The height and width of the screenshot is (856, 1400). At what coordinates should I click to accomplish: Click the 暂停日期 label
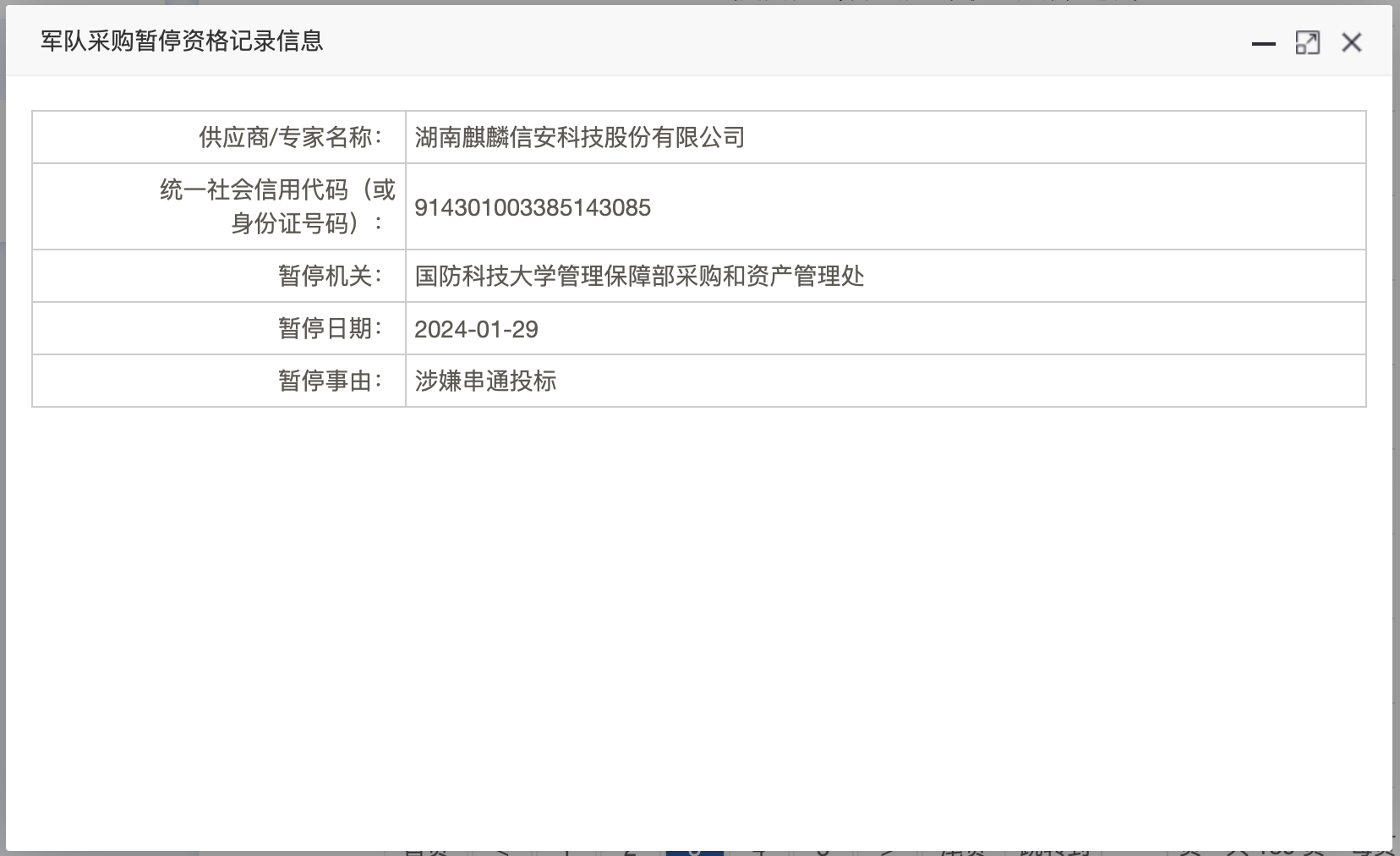[330, 328]
